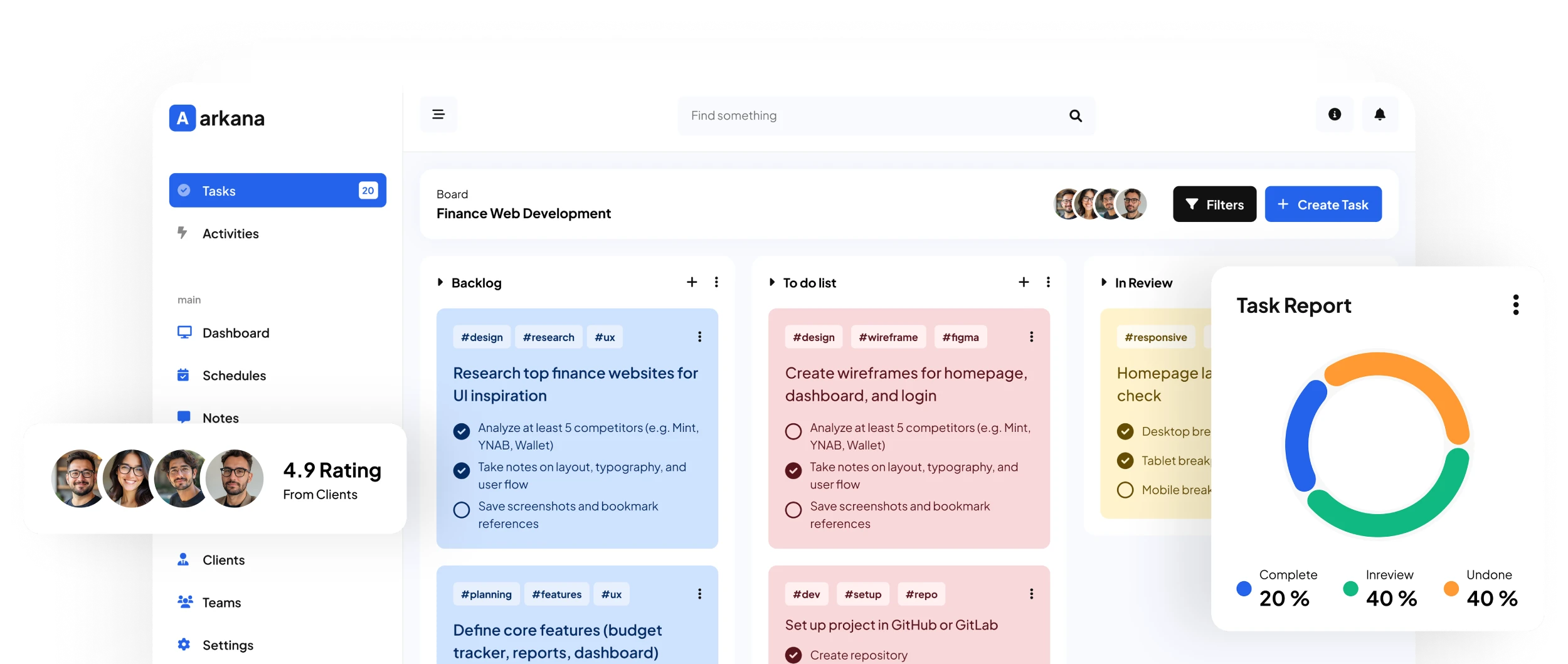Click the search magnifier icon

(1075, 116)
